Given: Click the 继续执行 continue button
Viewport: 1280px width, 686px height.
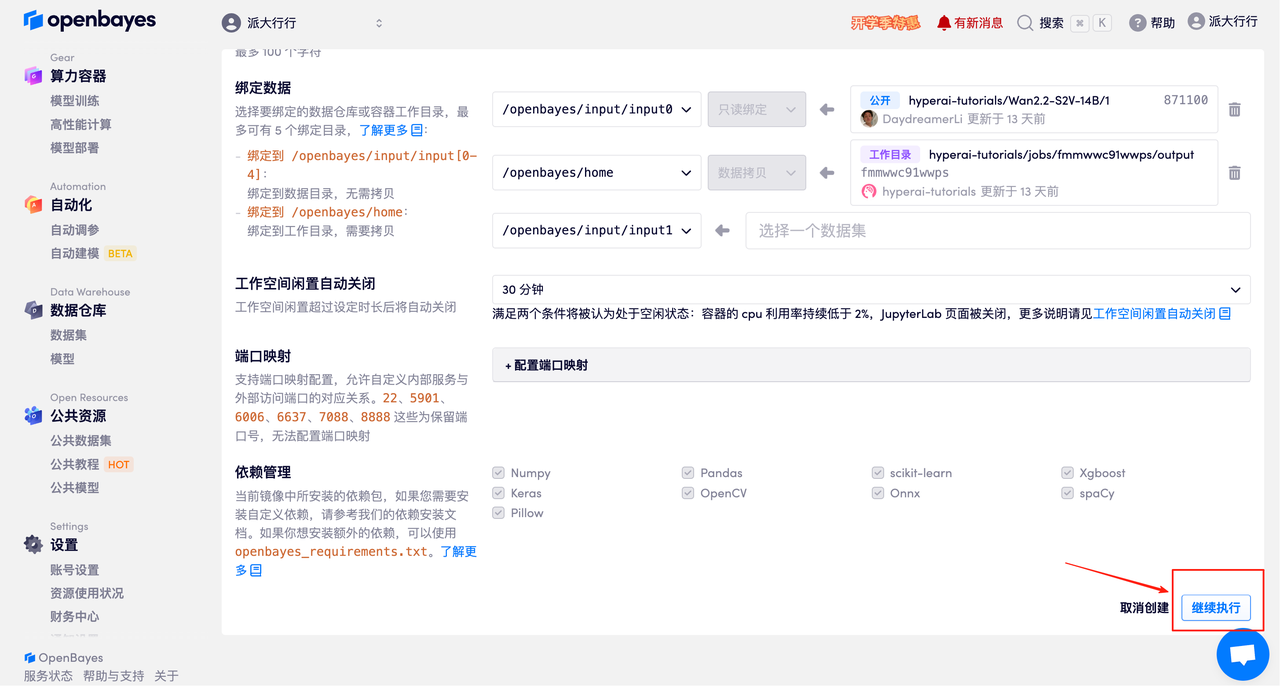Looking at the screenshot, I should point(1216,607).
